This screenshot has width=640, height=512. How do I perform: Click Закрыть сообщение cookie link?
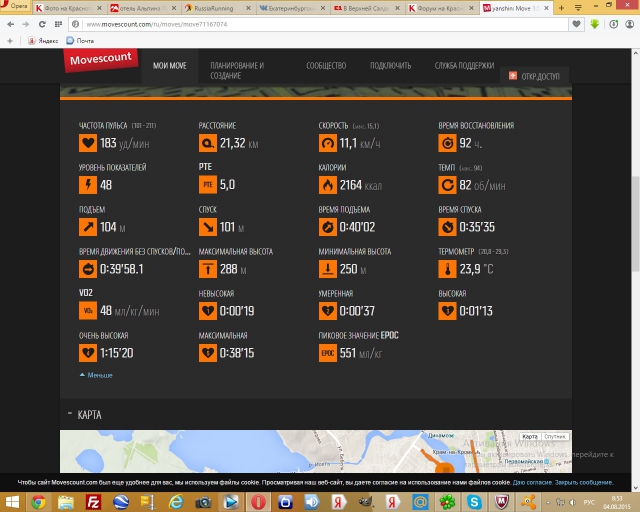584,483
